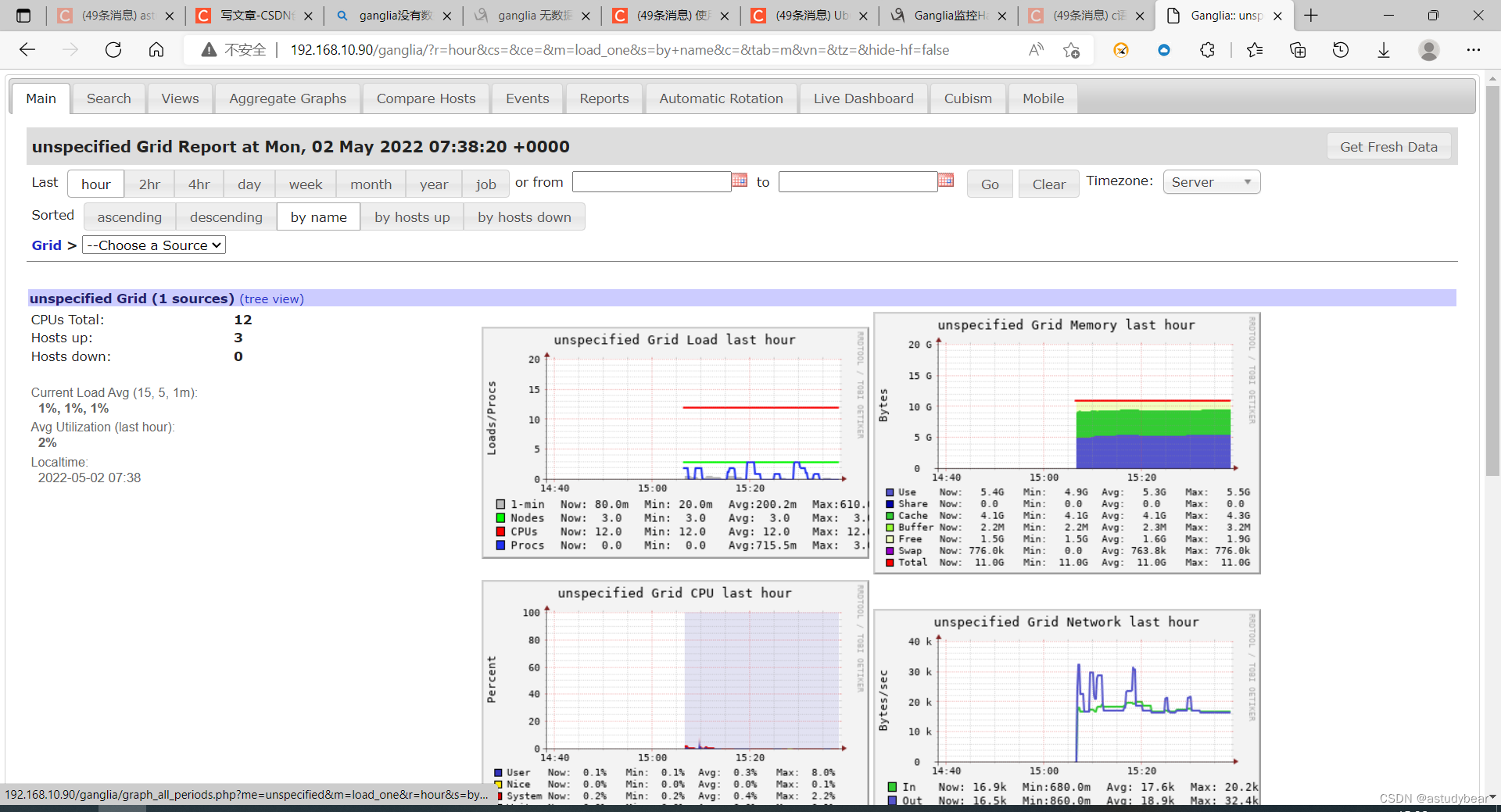Open the Compare Hosts tab
Screen dimensions: 1501x812
pyautogui.click(x=426, y=98)
